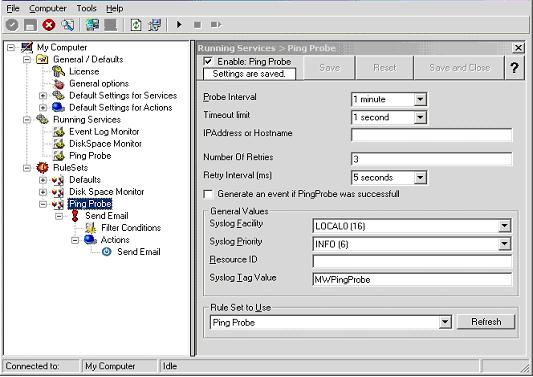533x377 pixels.
Task: Click the reload configuration page icon
Action: click(136, 25)
